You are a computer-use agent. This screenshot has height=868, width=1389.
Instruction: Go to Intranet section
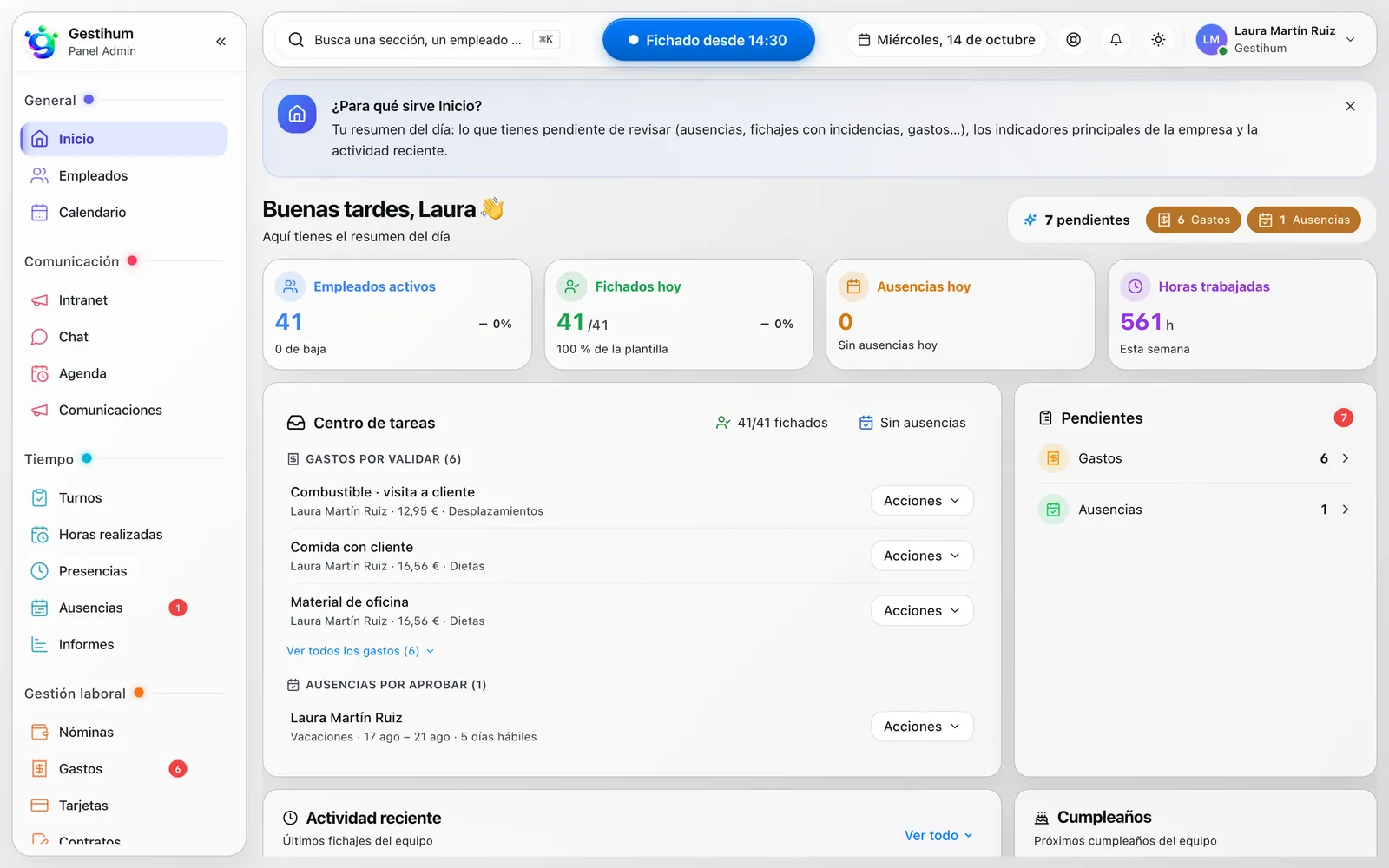coord(124,300)
